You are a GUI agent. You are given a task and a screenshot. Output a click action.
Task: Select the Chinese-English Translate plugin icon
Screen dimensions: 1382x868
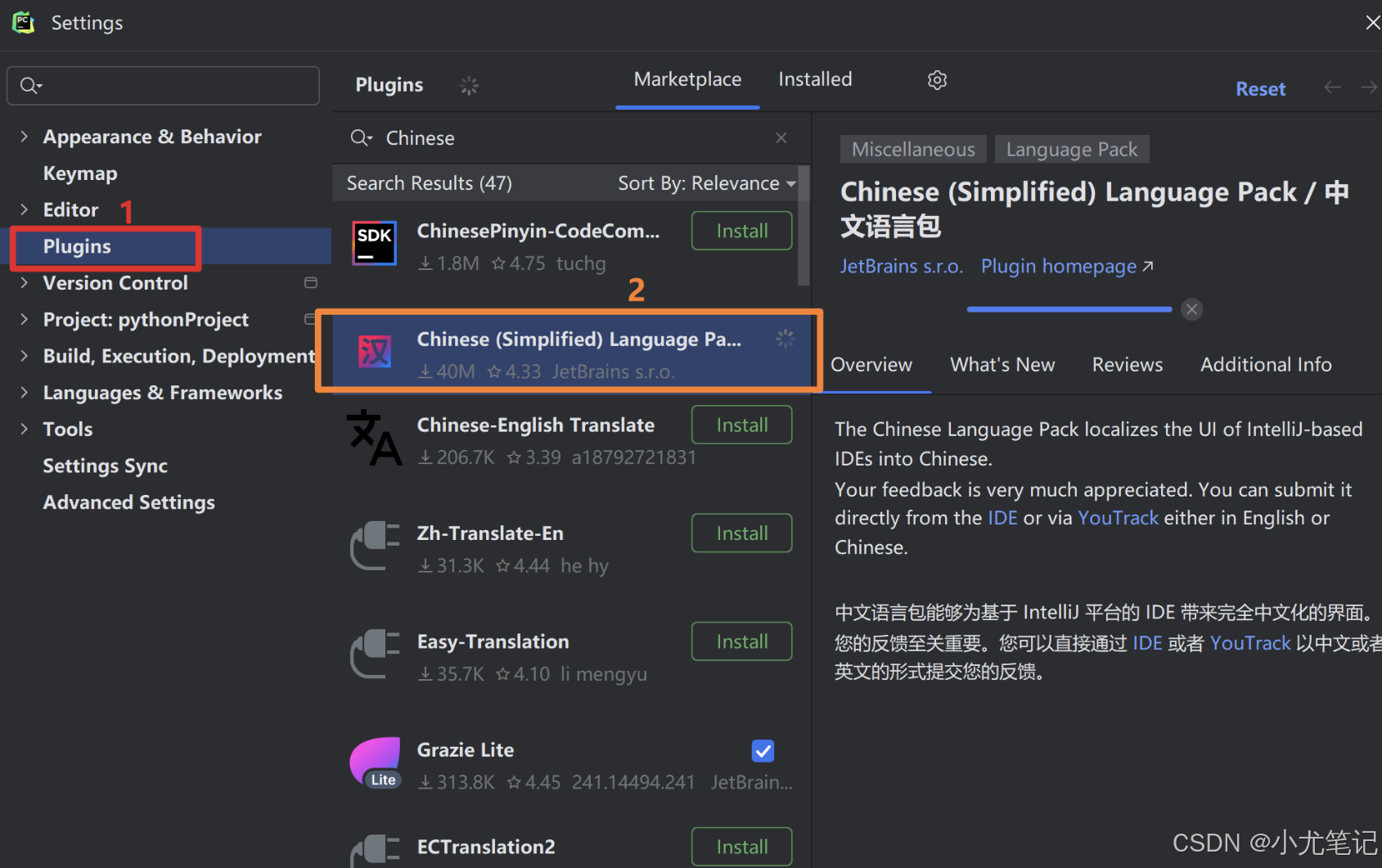tap(374, 438)
